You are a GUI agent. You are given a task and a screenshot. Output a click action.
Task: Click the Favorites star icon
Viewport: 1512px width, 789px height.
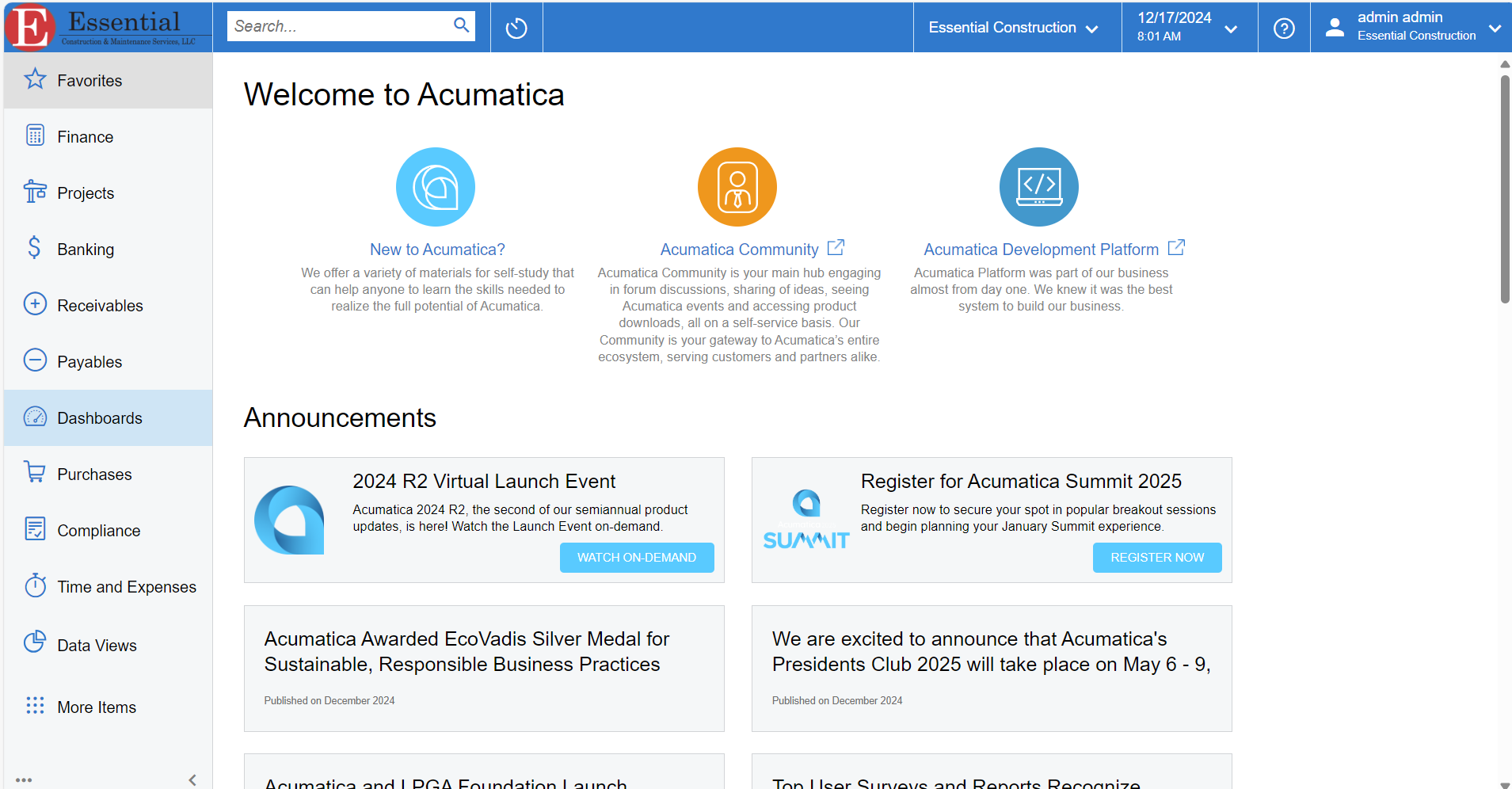click(35, 79)
